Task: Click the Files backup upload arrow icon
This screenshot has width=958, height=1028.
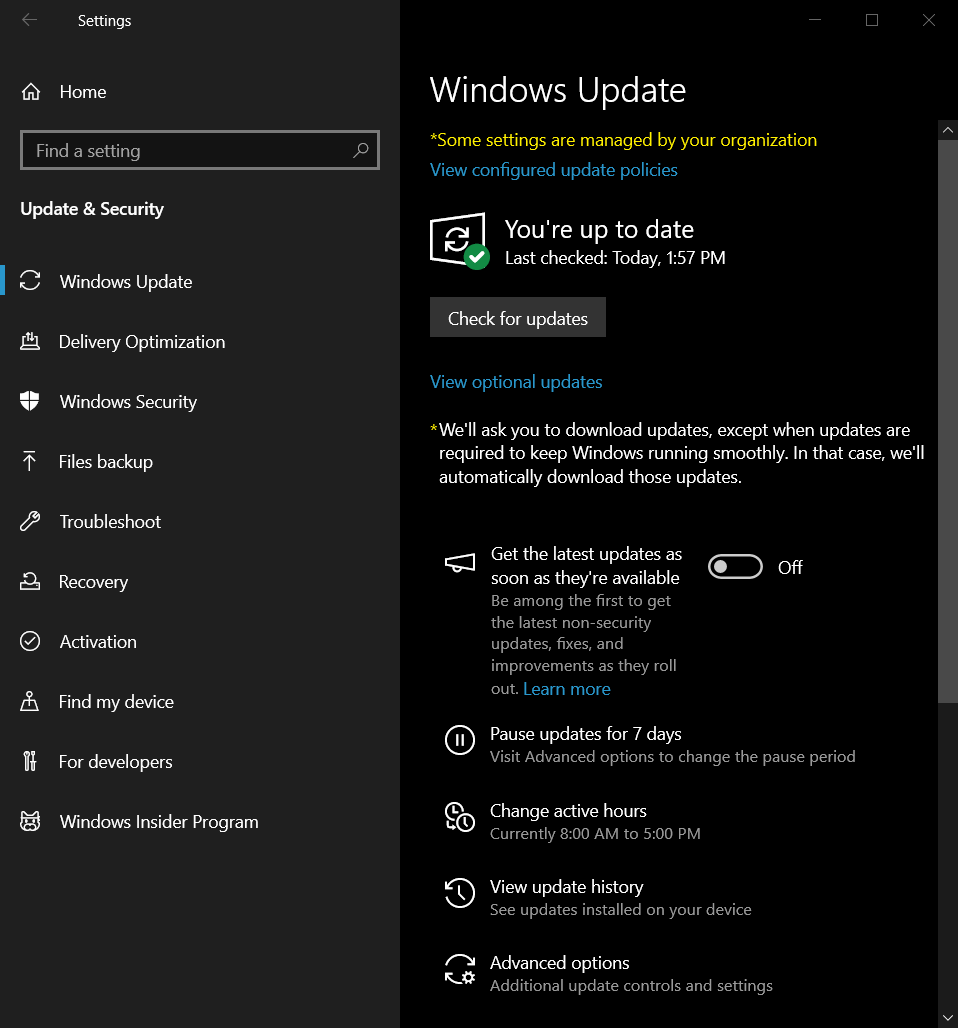Action: (x=30, y=461)
